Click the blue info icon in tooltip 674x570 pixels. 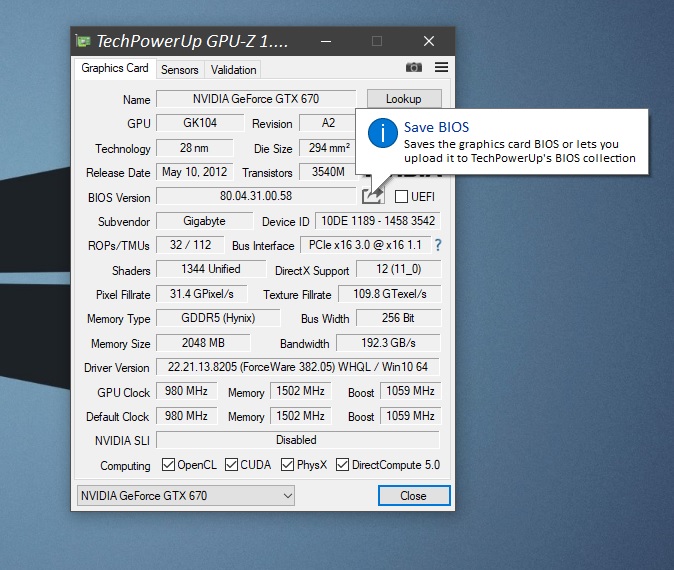(381, 134)
